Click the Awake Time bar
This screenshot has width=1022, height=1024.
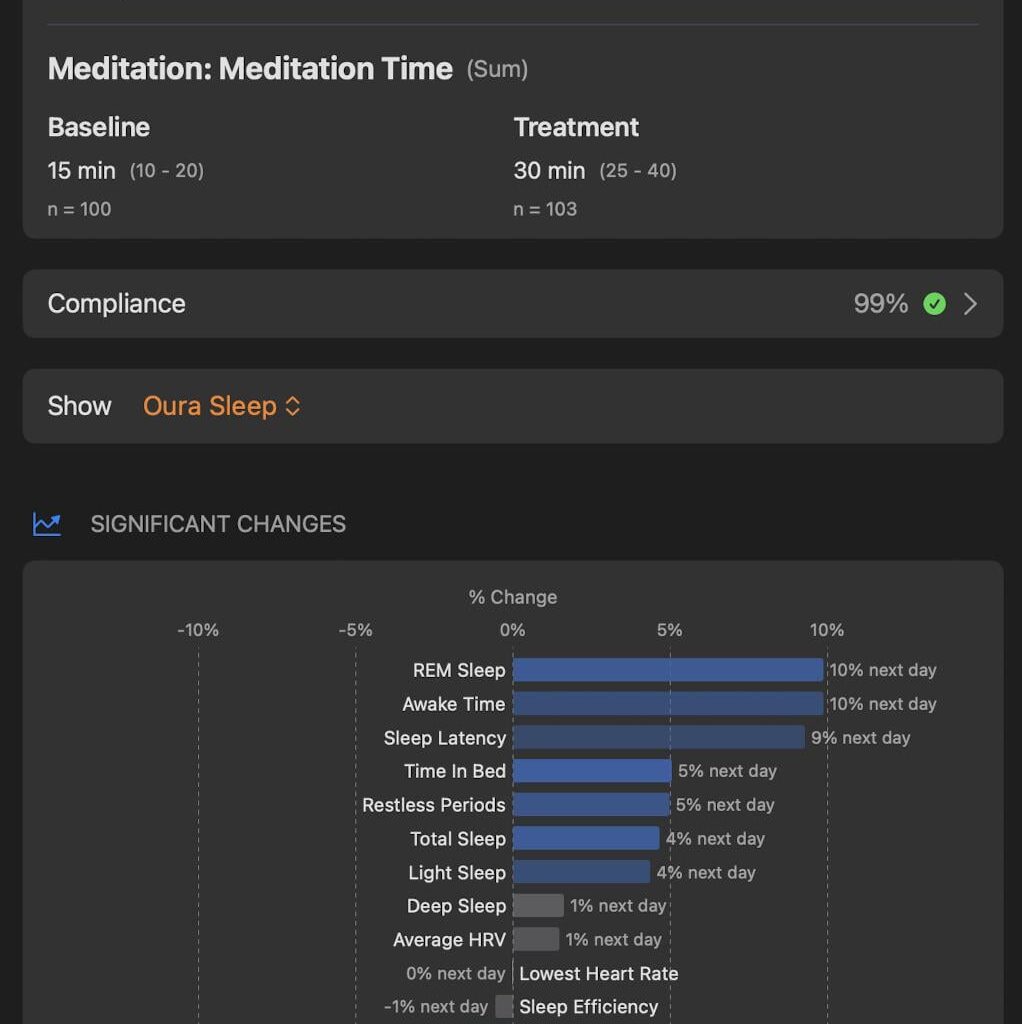tap(668, 704)
